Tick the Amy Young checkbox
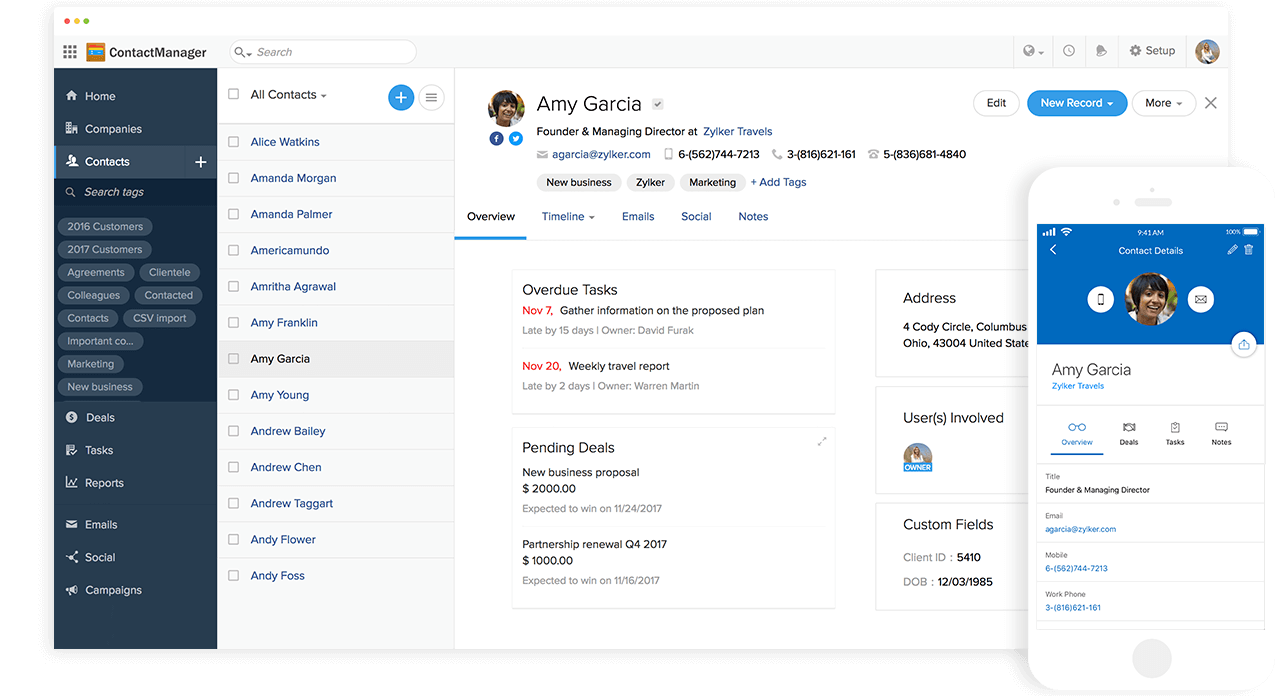1280x696 pixels. (233, 395)
